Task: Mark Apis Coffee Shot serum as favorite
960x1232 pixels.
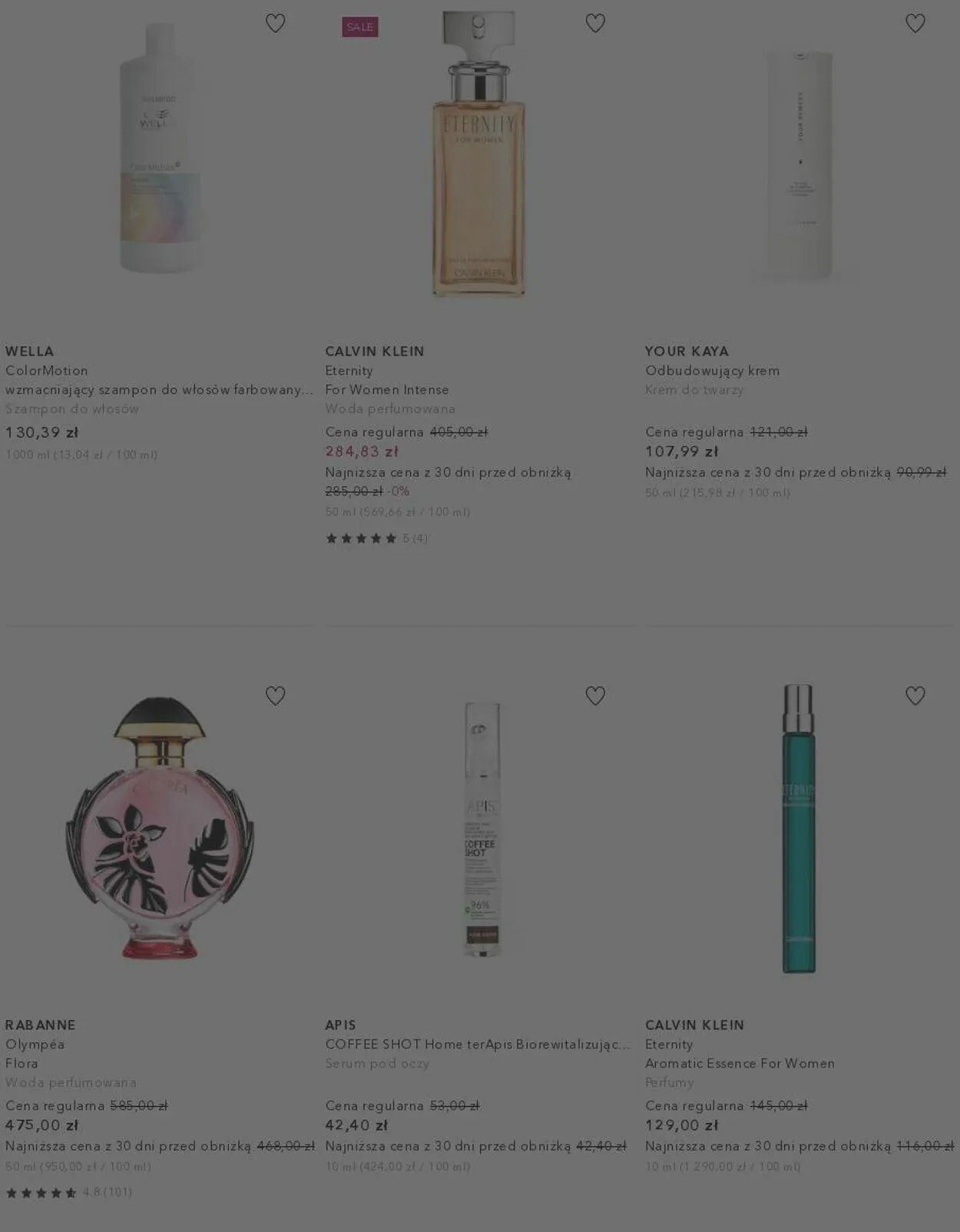Action: 595,696
